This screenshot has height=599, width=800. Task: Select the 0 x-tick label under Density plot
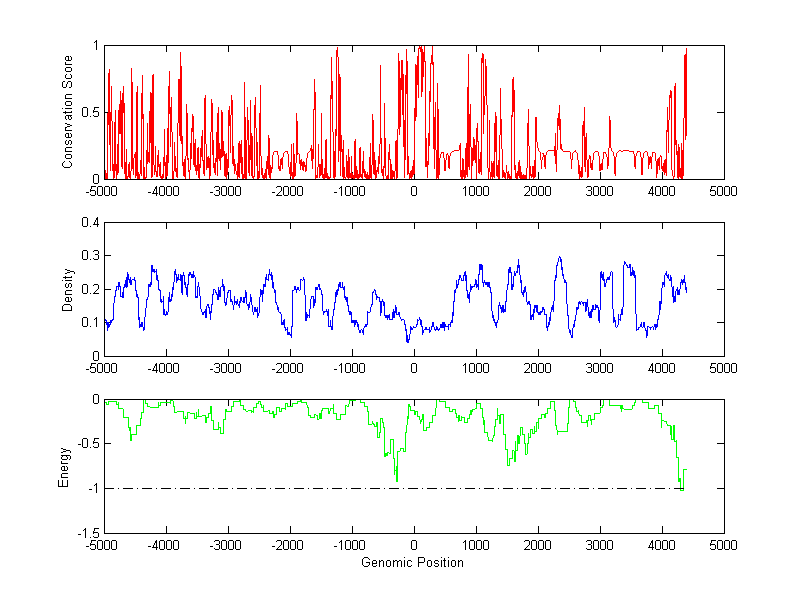413,368
